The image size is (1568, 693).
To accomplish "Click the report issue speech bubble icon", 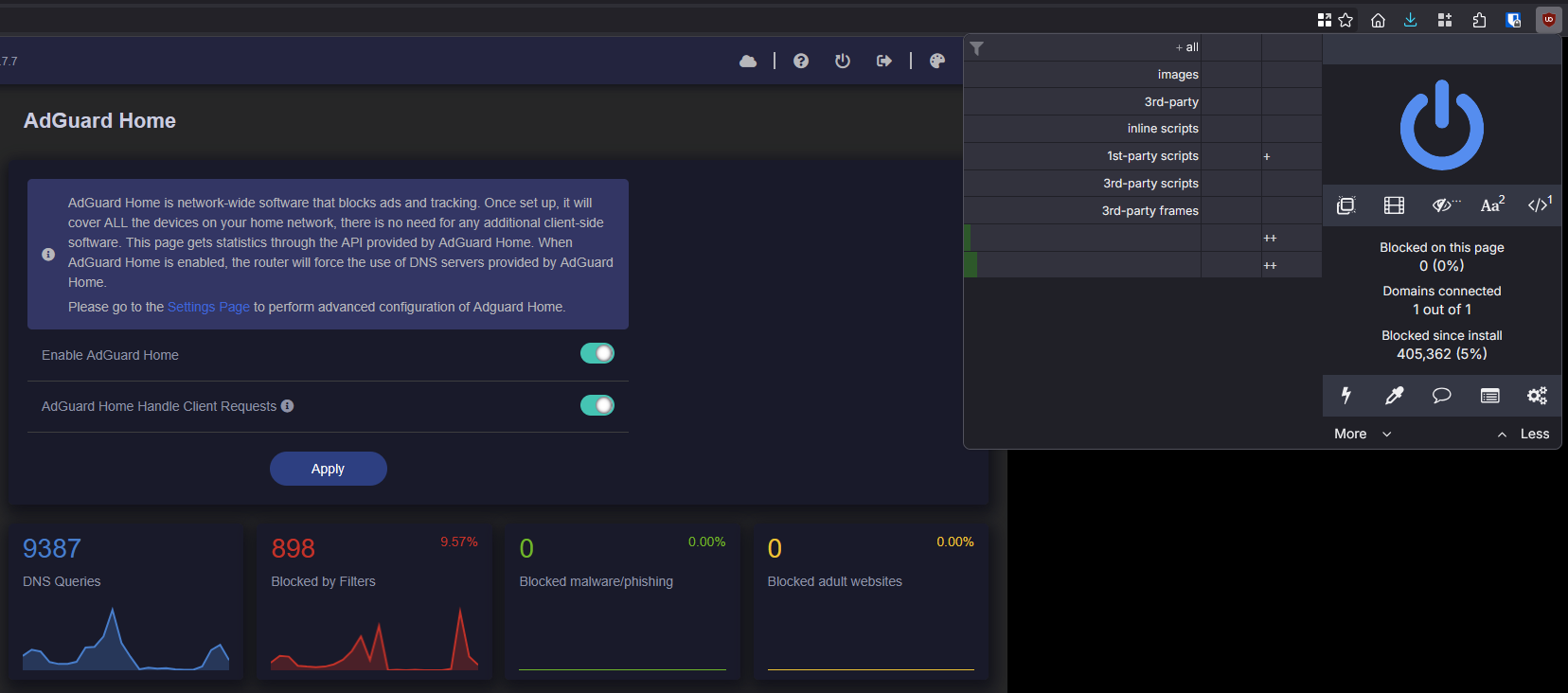I will 1441,395.
